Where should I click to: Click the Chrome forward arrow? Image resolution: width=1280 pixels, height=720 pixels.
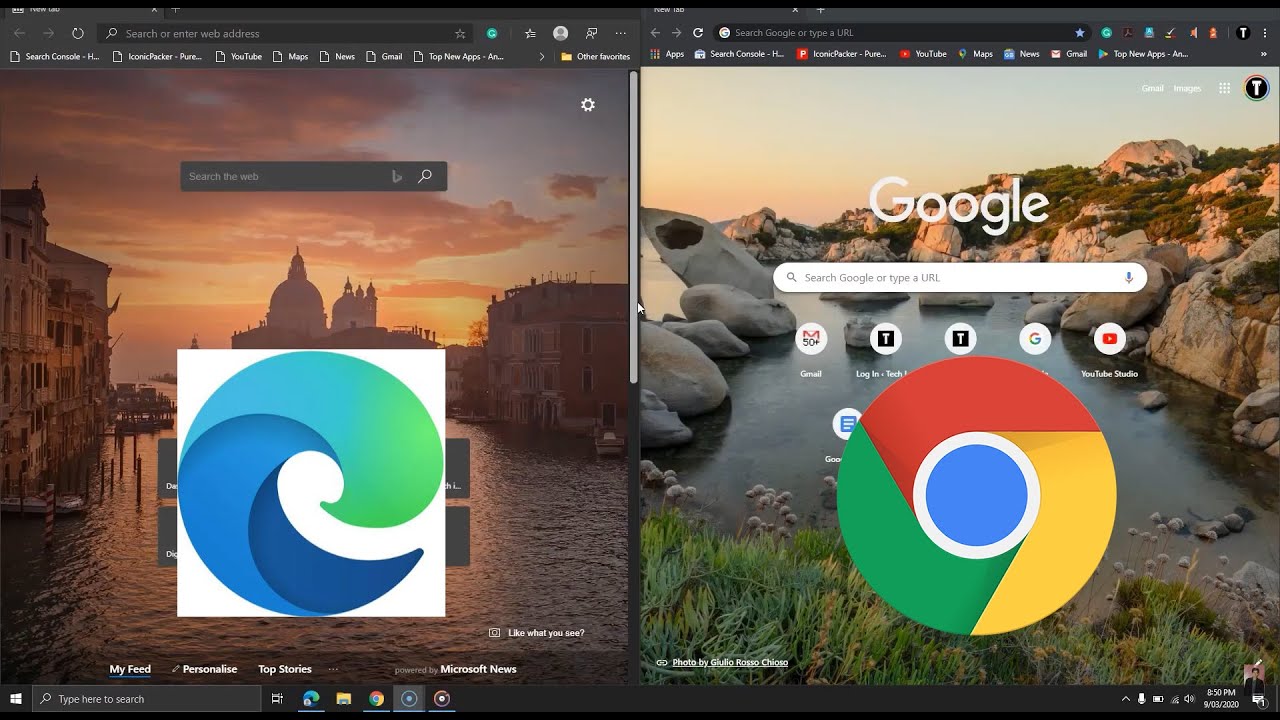point(676,32)
